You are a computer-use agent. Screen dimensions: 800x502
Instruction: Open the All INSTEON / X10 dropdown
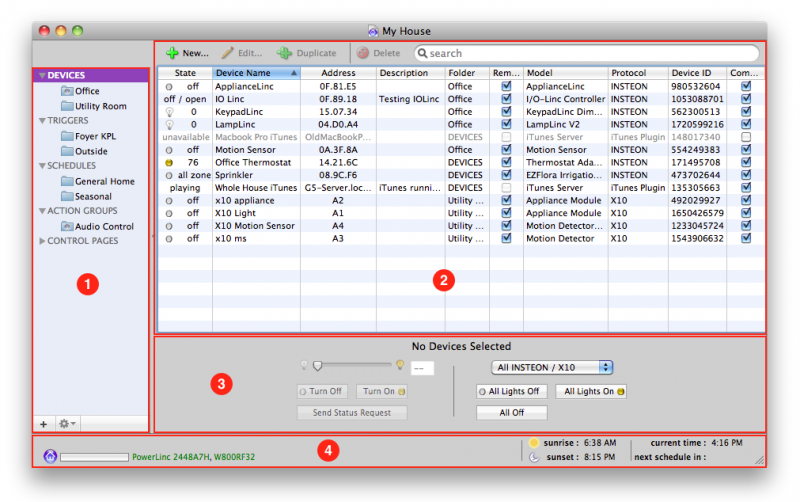pyautogui.click(x=552, y=367)
